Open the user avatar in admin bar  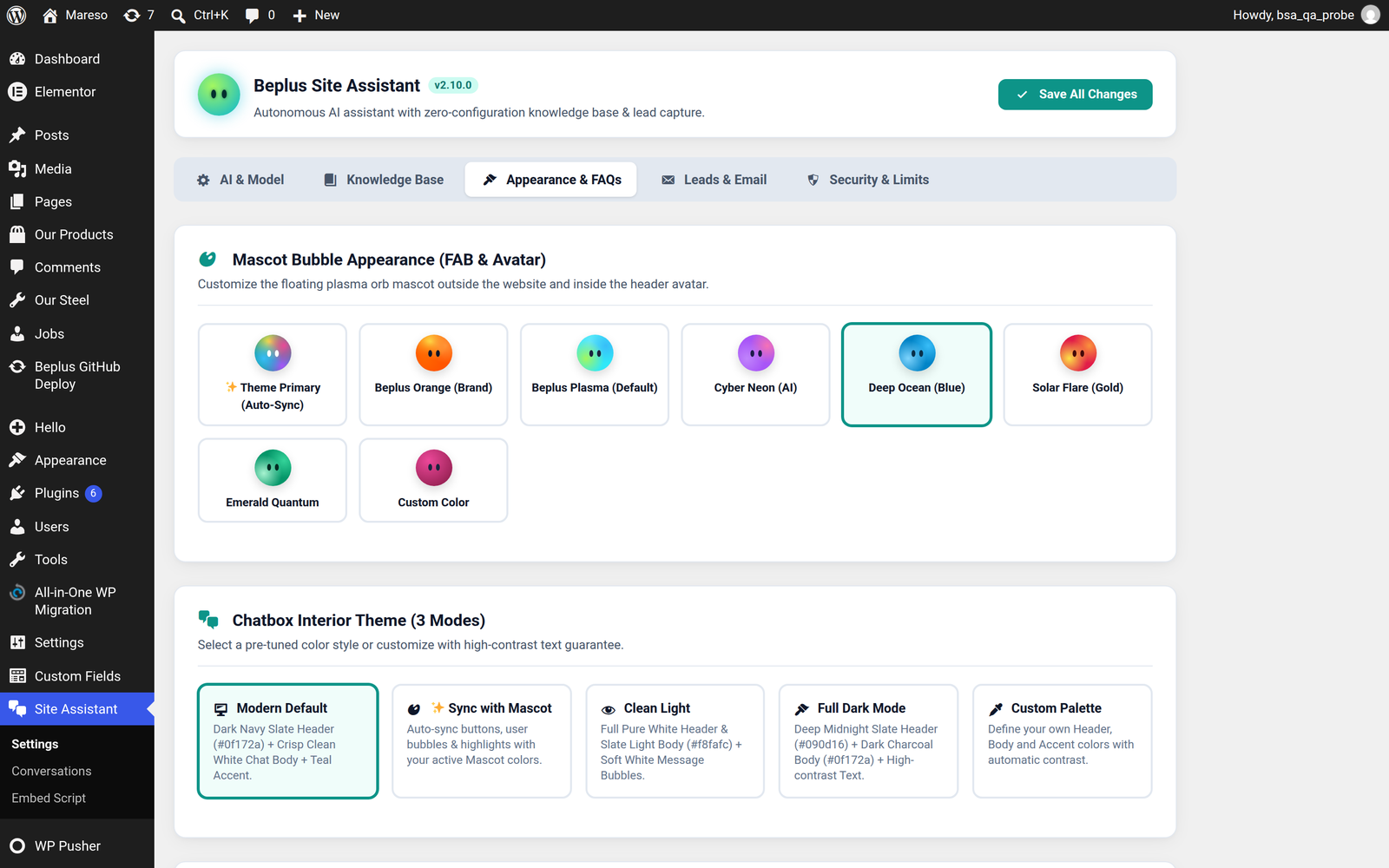click(x=1371, y=15)
